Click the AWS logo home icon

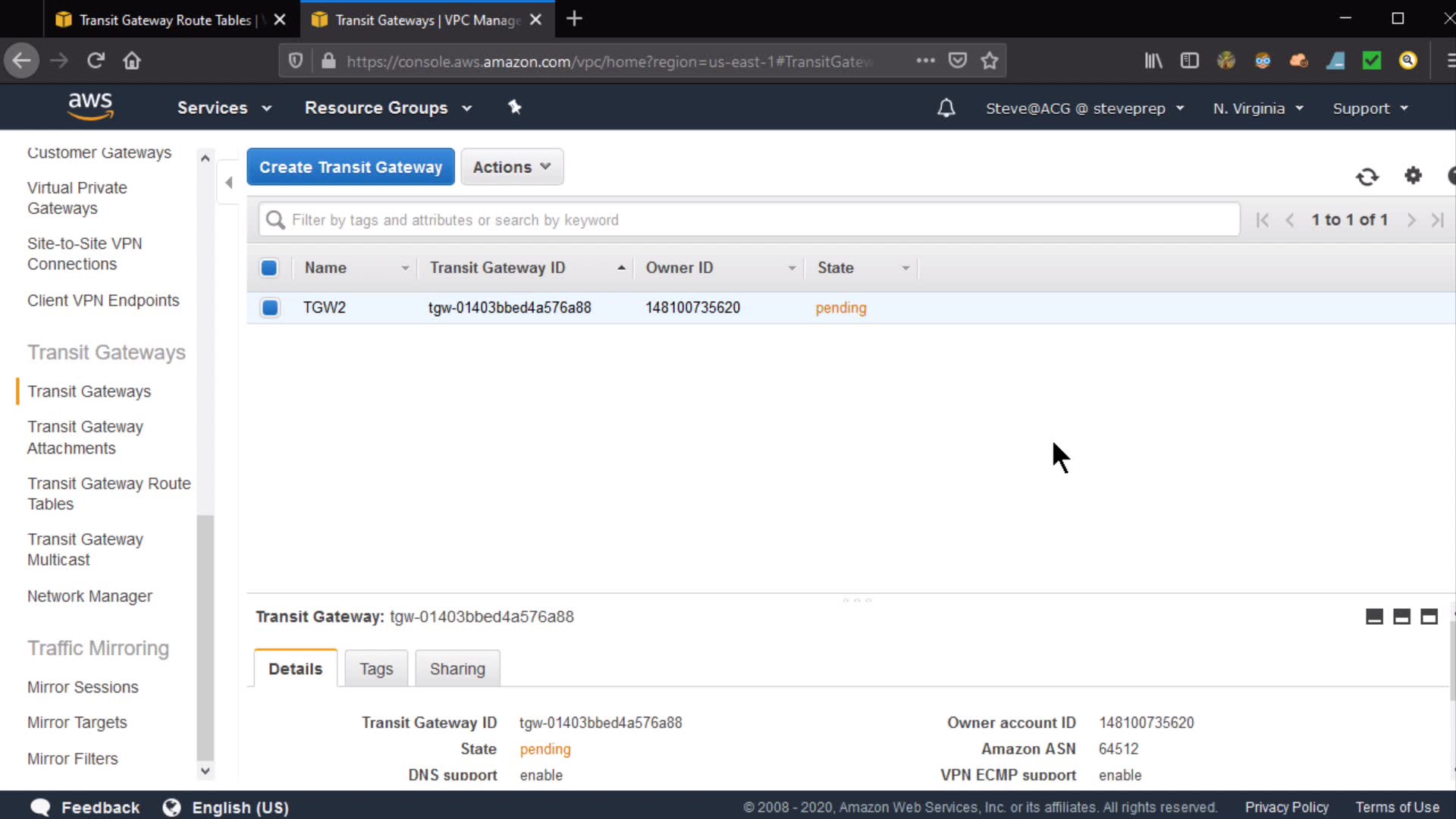click(90, 106)
